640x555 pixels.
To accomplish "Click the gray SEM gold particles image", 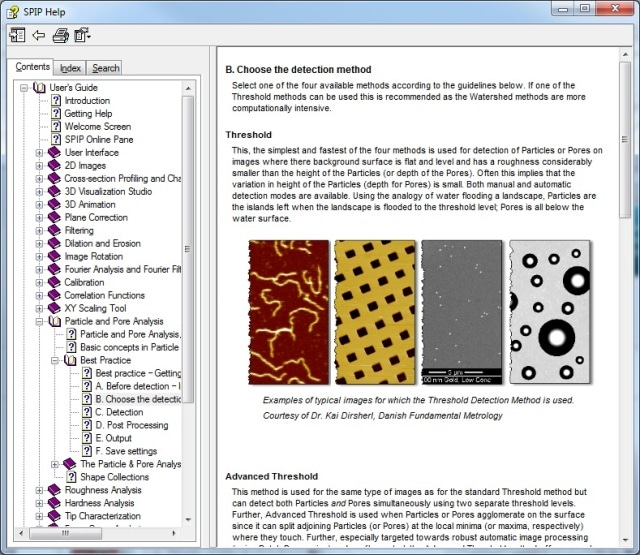I will pos(461,312).
